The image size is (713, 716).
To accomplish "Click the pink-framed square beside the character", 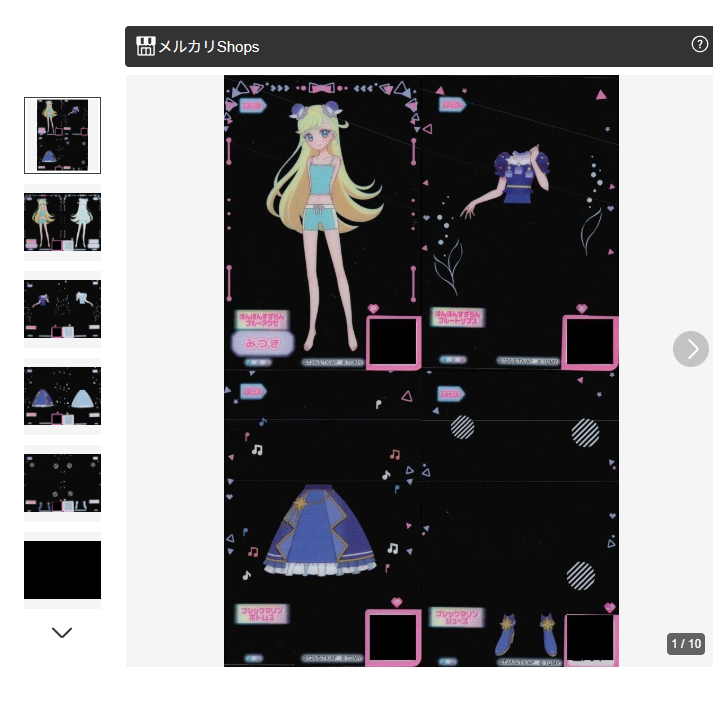I will [393, 344].
